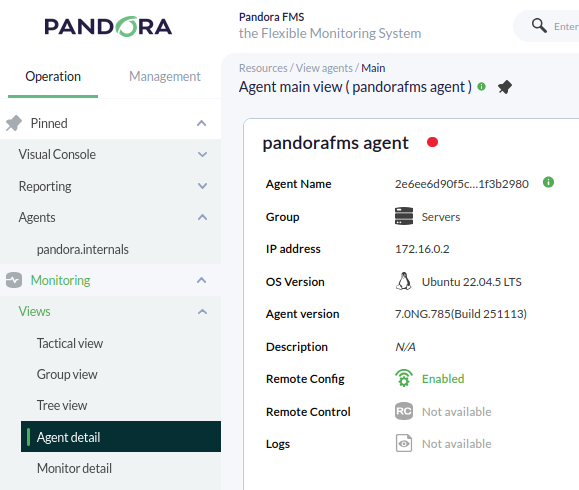Image resolution: width=579 pixels, height=490 pixels.
Task: Open the Reporting menu item
Action: click(x=45, y=186)
